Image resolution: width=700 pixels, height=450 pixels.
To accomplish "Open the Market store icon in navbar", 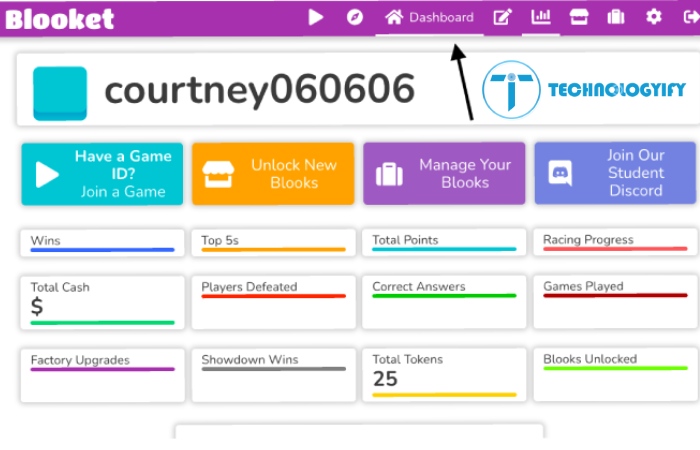I will (x=579, y=17).
